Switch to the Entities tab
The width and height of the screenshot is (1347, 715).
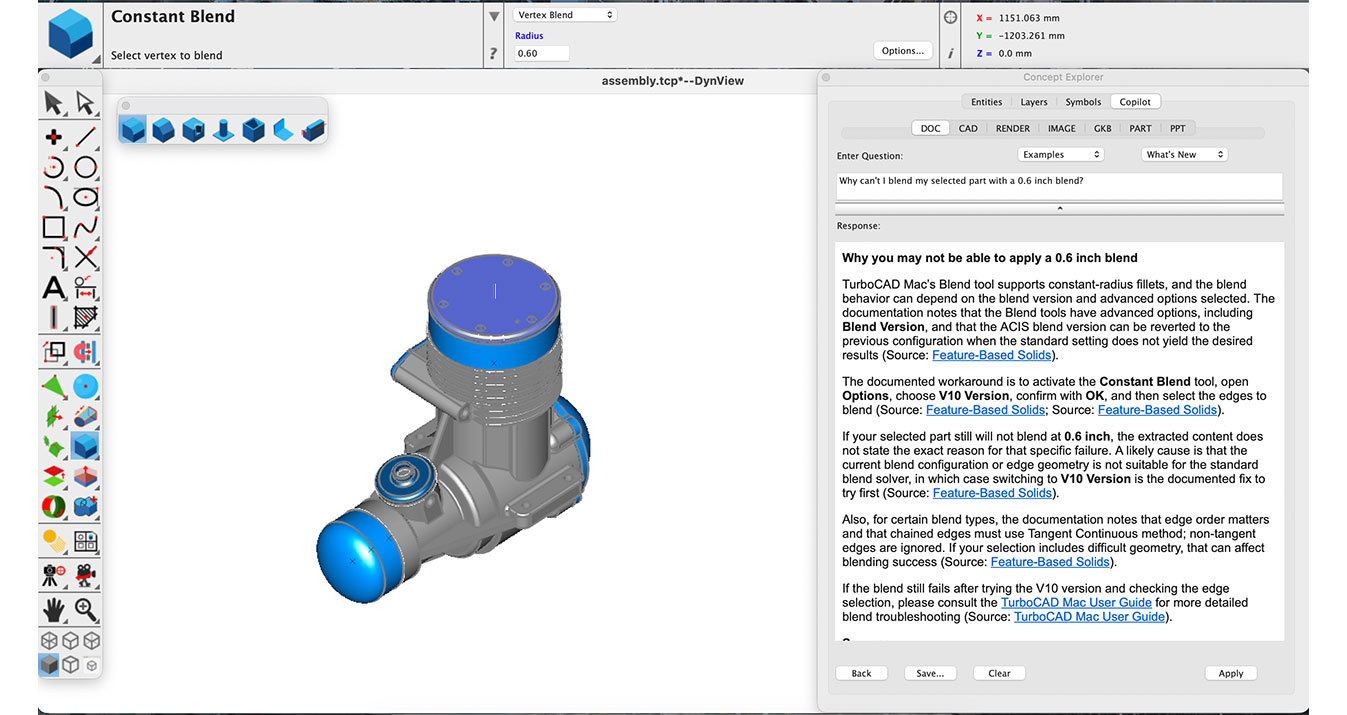point(986,102)
